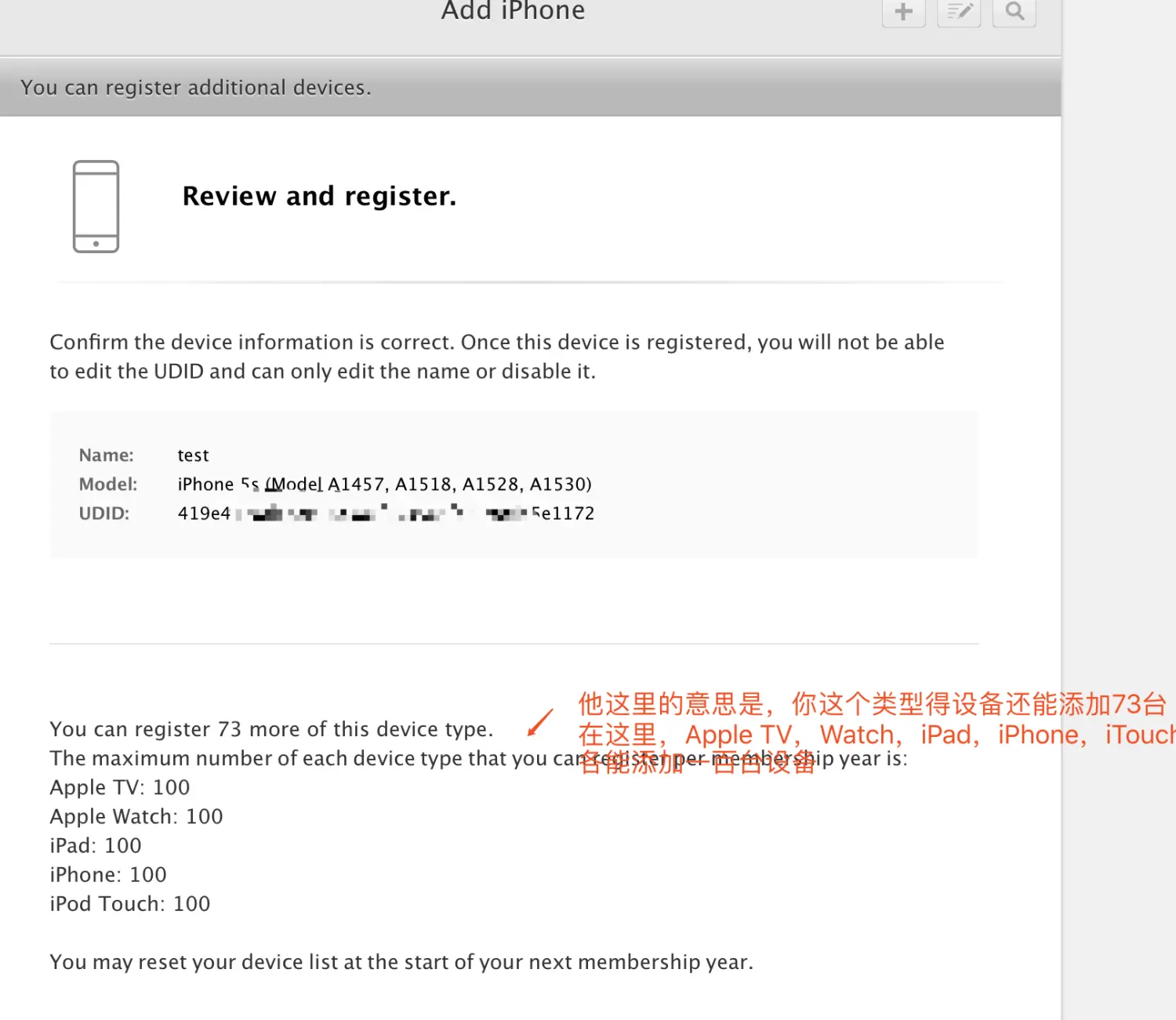Click the 'iPod Touch: 100' line
The height and width of the screenshot is (1020, 1176).
tap(130, 903)
